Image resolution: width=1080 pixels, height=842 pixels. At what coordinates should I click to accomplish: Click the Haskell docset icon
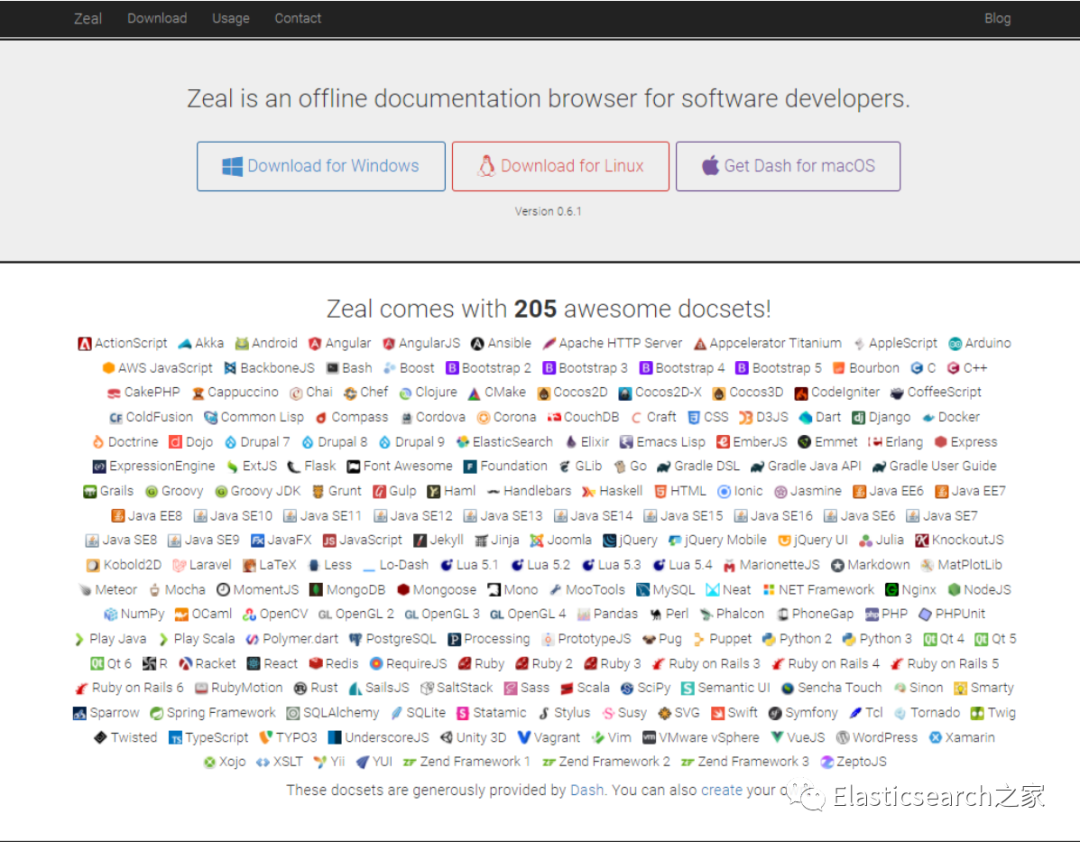(589, 492)
